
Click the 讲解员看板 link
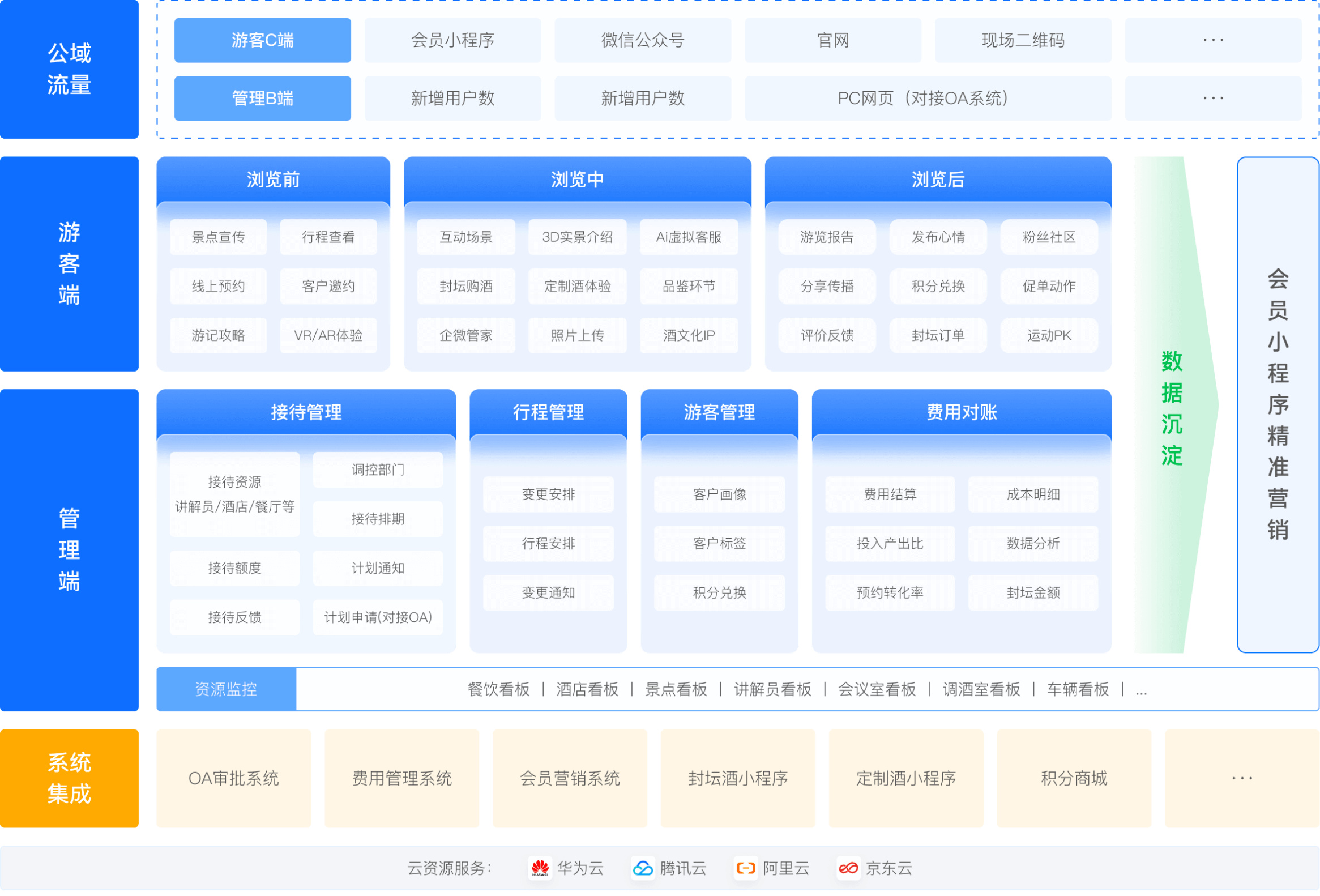pos(772,689)
